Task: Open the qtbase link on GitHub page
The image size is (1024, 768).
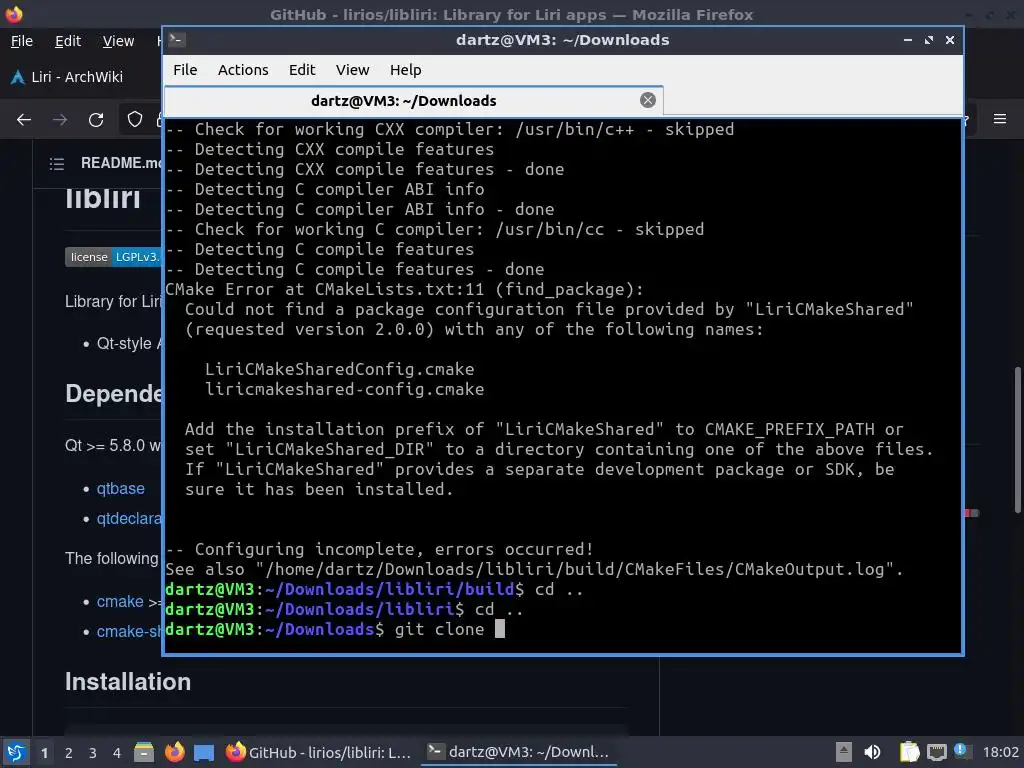Action: 121,488
